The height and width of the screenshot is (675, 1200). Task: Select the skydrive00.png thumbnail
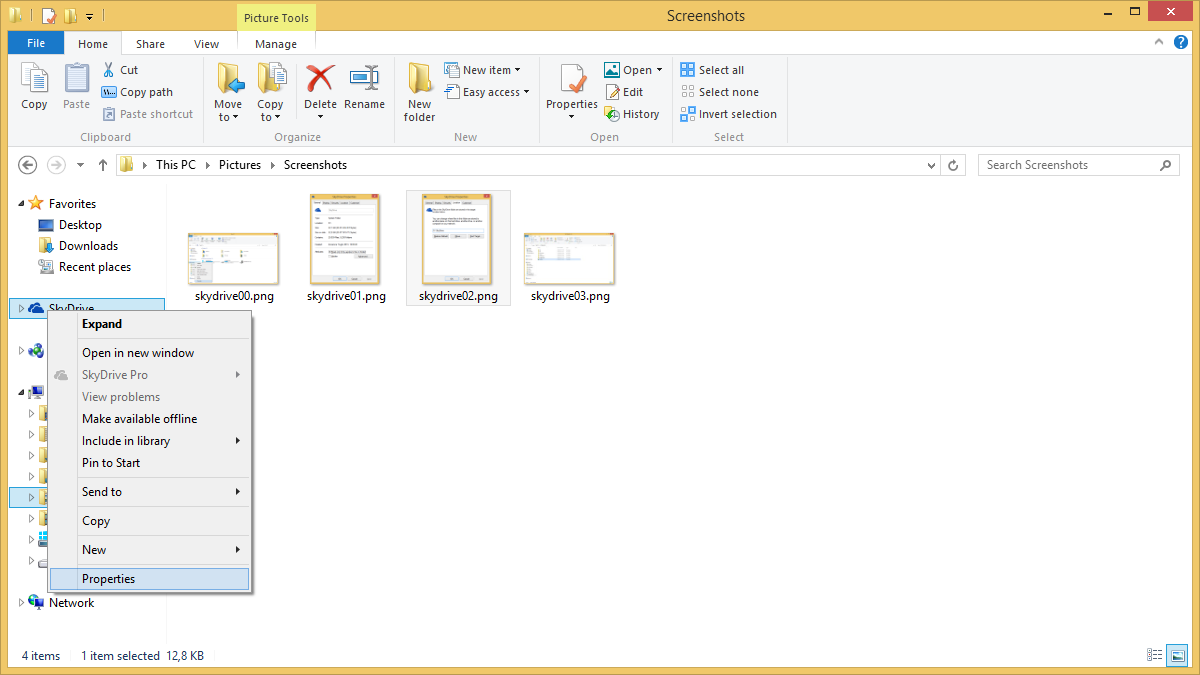[233, 259]
